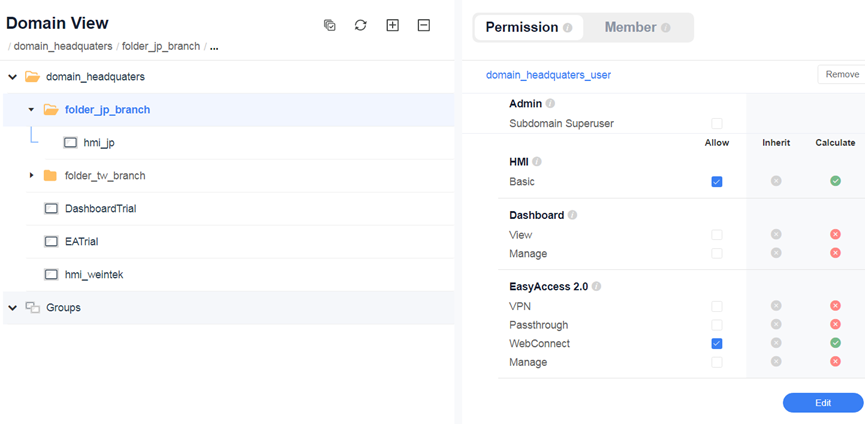This screenshot has height=424, width=865.
Task: Click red Calculate cross for Dashboard Manage
Action: pos(835,253)
